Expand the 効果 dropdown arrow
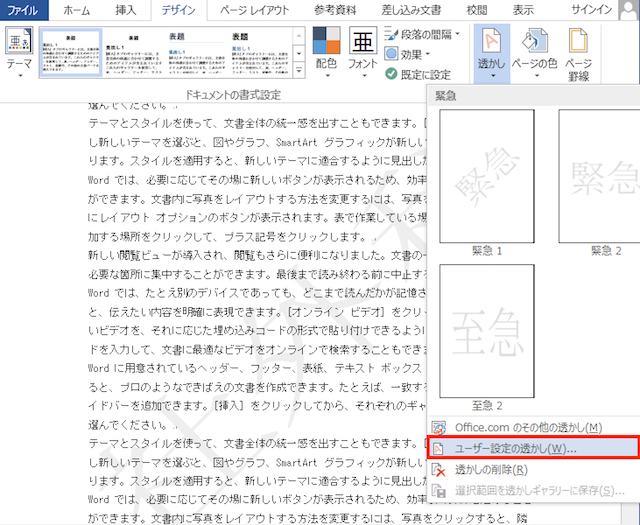This screenshot has height=525, width=640. pyautogui.click(x=427, y=54)
